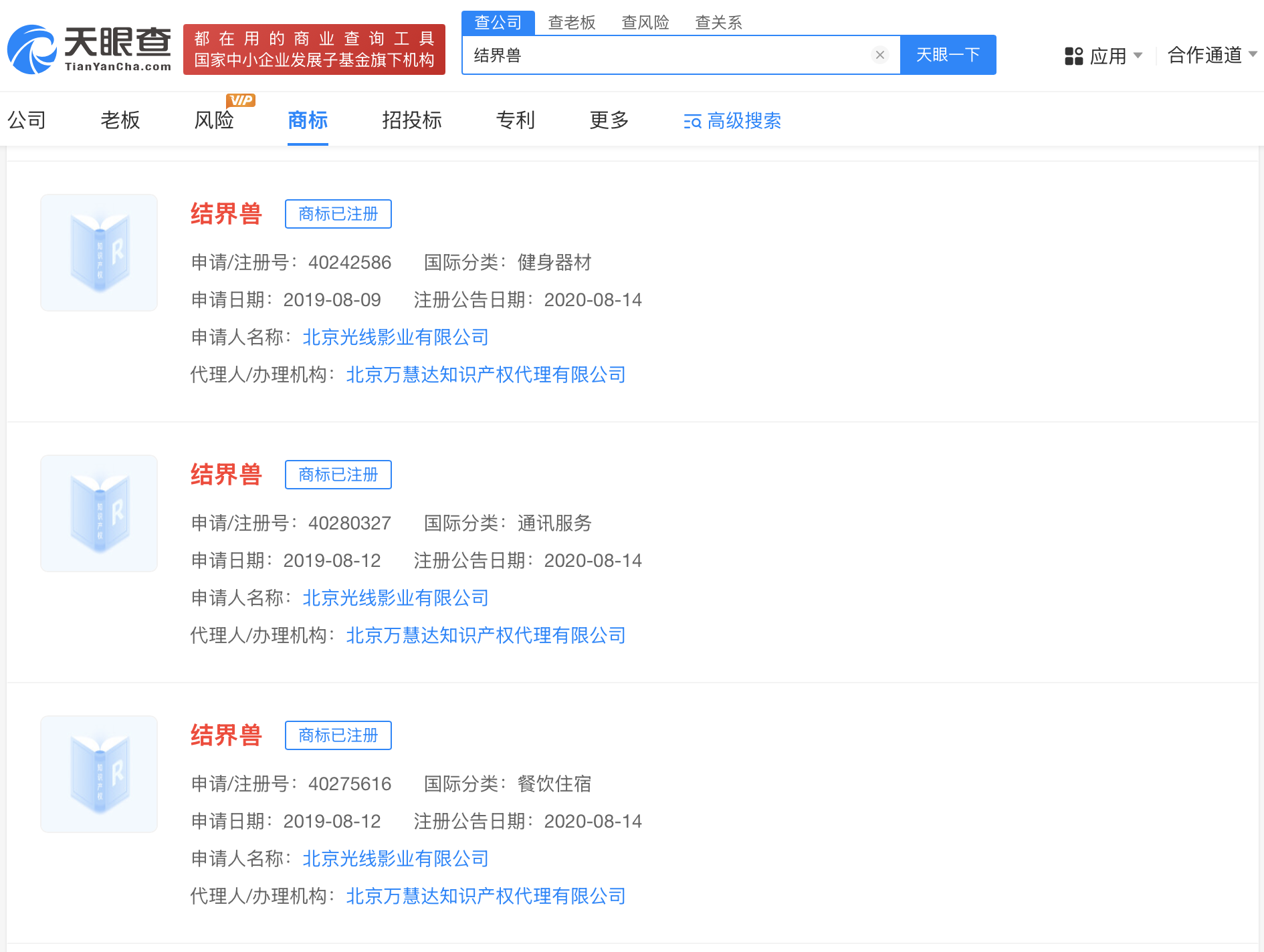
Task: Open applicant 北京光线影业有限公司 for 通讯服务 trademark
Action: [396, 598]
